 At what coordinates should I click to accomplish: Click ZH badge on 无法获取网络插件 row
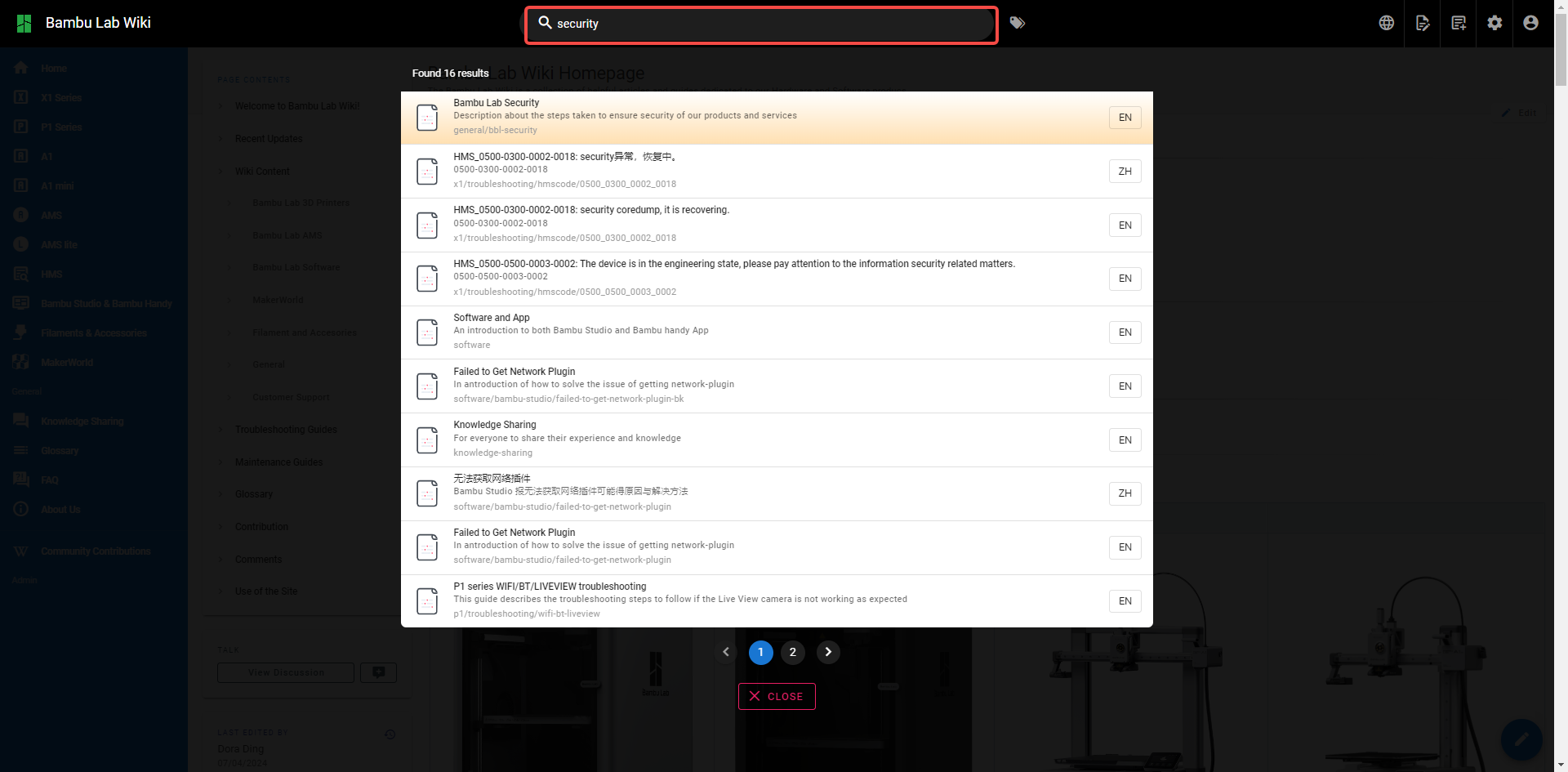click(x=1125, y=493)
